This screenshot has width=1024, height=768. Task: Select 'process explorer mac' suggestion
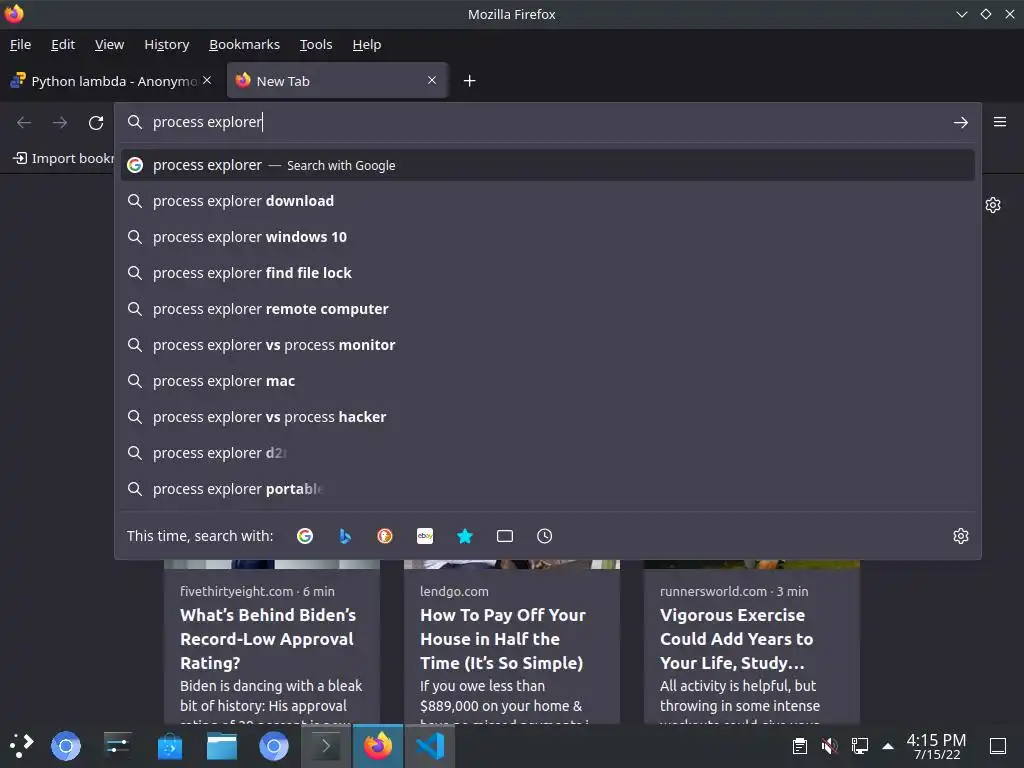pos(547,381)
